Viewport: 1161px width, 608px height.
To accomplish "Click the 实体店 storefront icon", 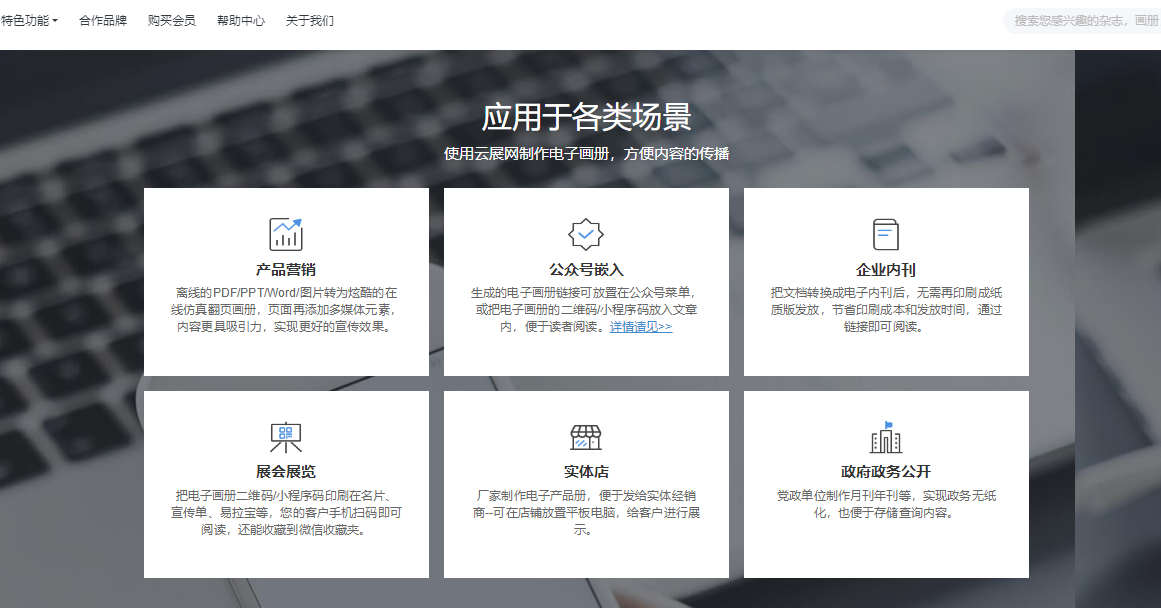I will point(586,438).
